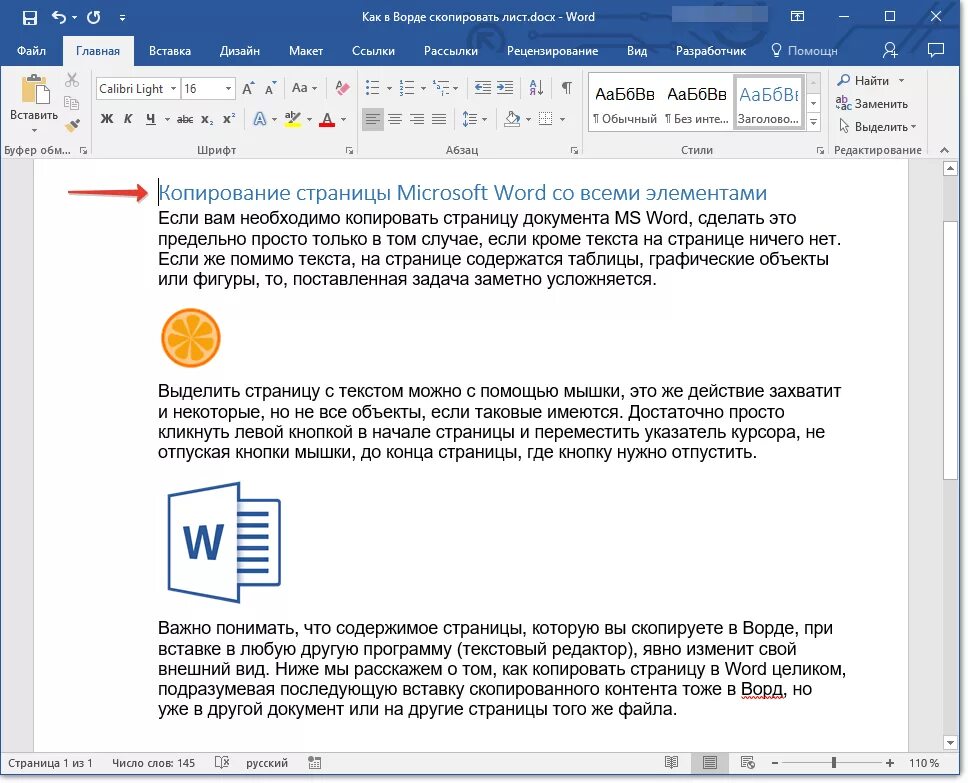Image resolution: width=968 pixels, height=783 pixels.
Task: Open the font size dropdown
Action: tap(228, 88)
